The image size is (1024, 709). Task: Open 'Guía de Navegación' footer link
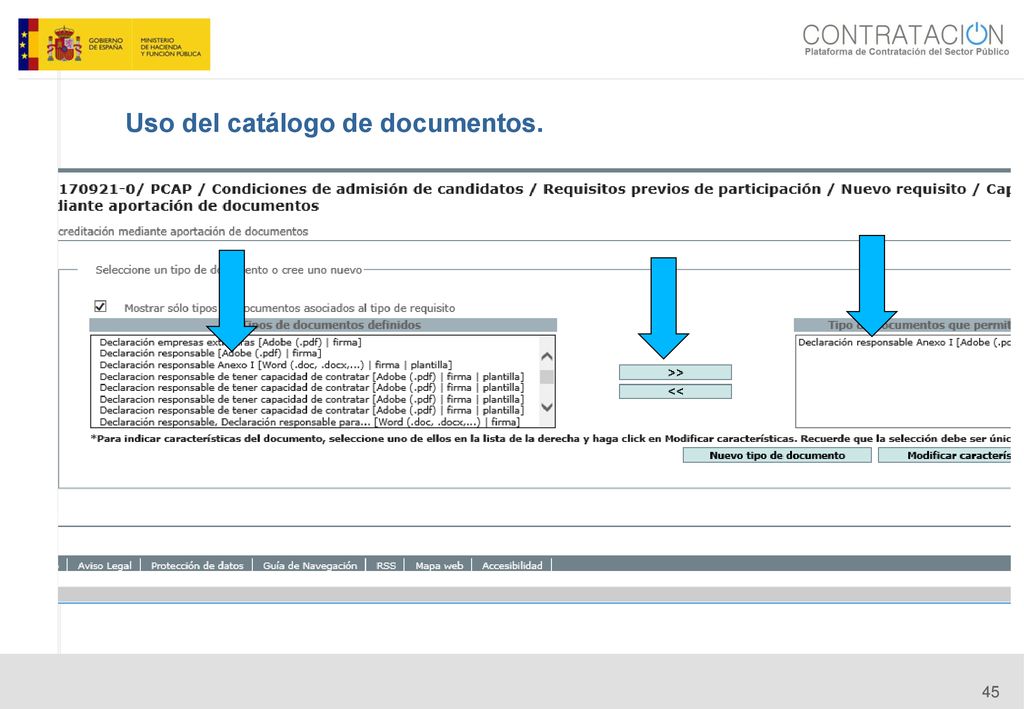coord(310,565)
